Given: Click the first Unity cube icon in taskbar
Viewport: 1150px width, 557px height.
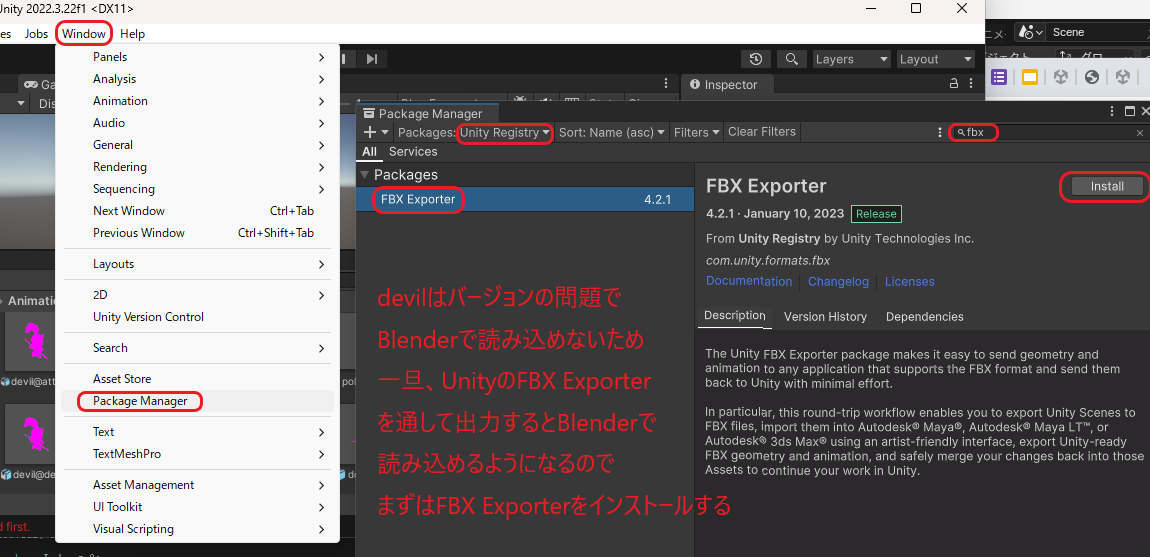Looking at the screenshot, I should point(1060,77).
